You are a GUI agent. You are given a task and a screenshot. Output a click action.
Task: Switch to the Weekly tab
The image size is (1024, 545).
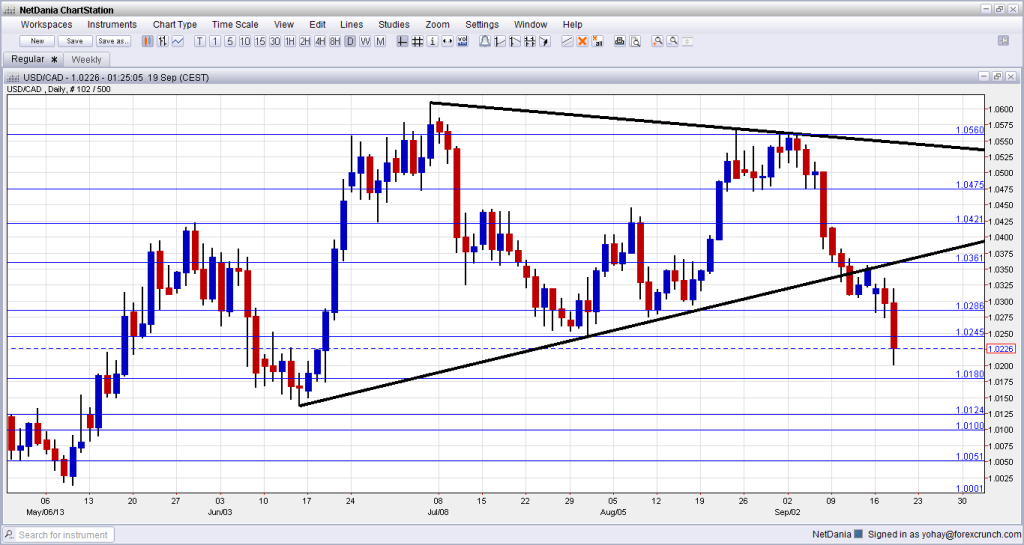(x=87, y=59)
